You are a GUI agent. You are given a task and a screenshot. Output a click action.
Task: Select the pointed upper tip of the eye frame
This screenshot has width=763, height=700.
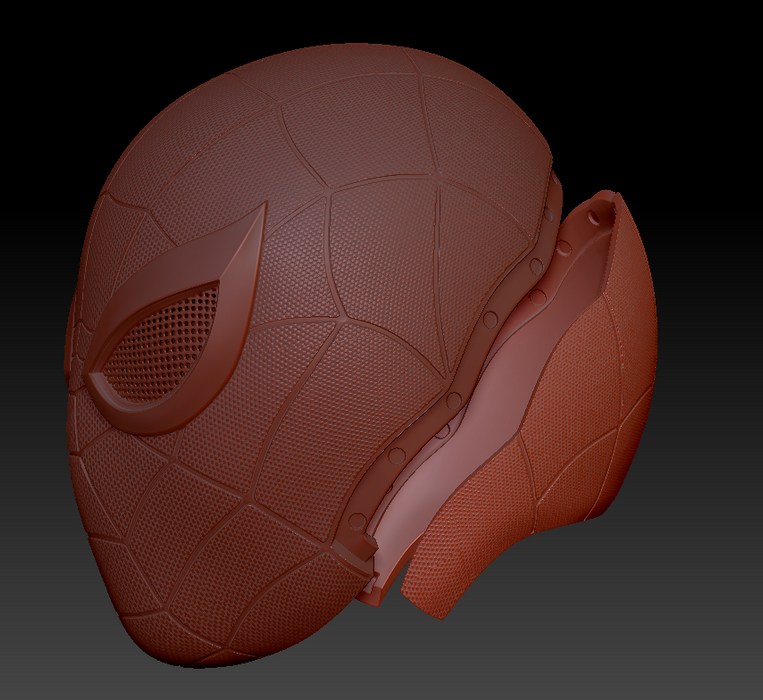tap(264, 209)
